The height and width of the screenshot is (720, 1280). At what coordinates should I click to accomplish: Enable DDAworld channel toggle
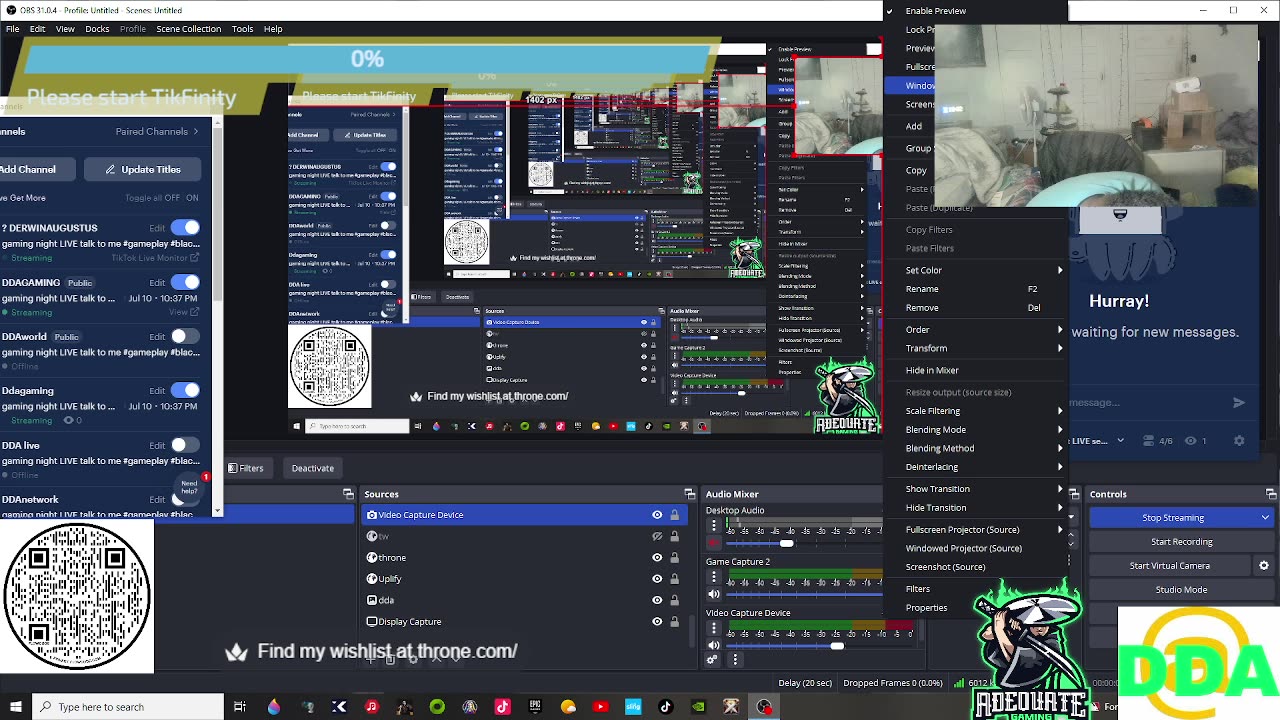pyautogui.click(x=184, y=336)
